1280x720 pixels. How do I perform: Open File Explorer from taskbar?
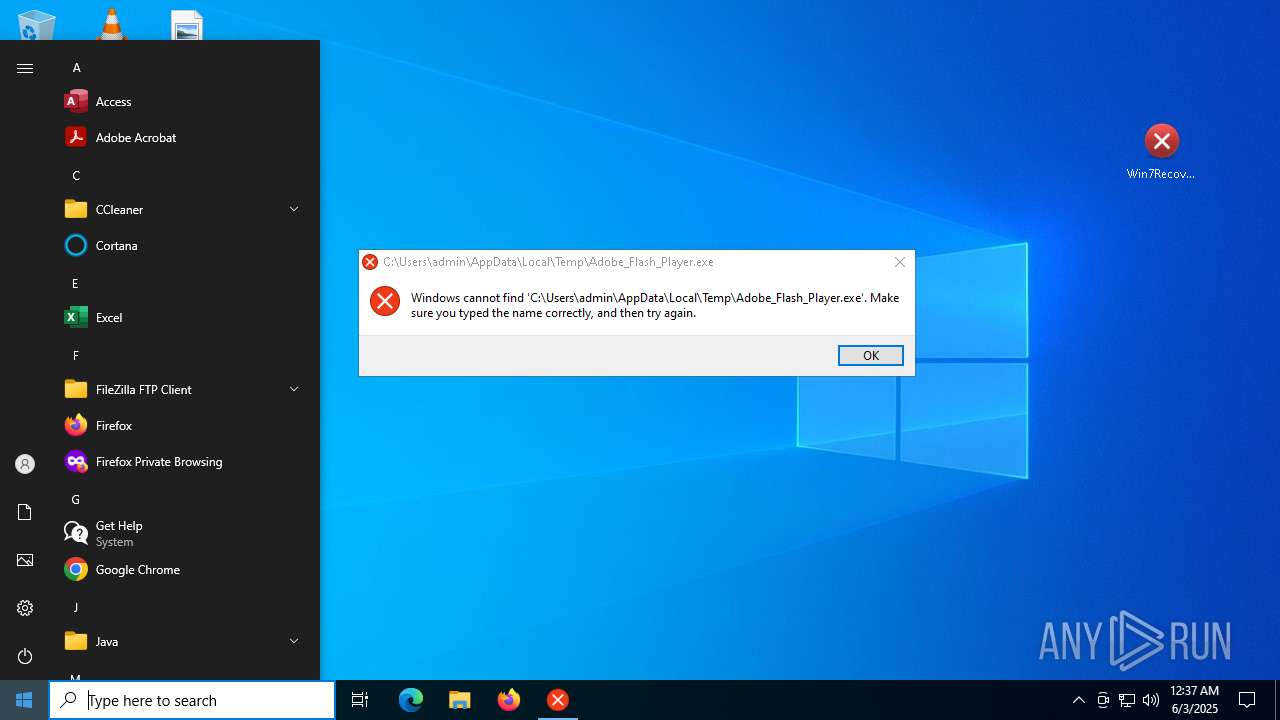[x=460, y=700]
